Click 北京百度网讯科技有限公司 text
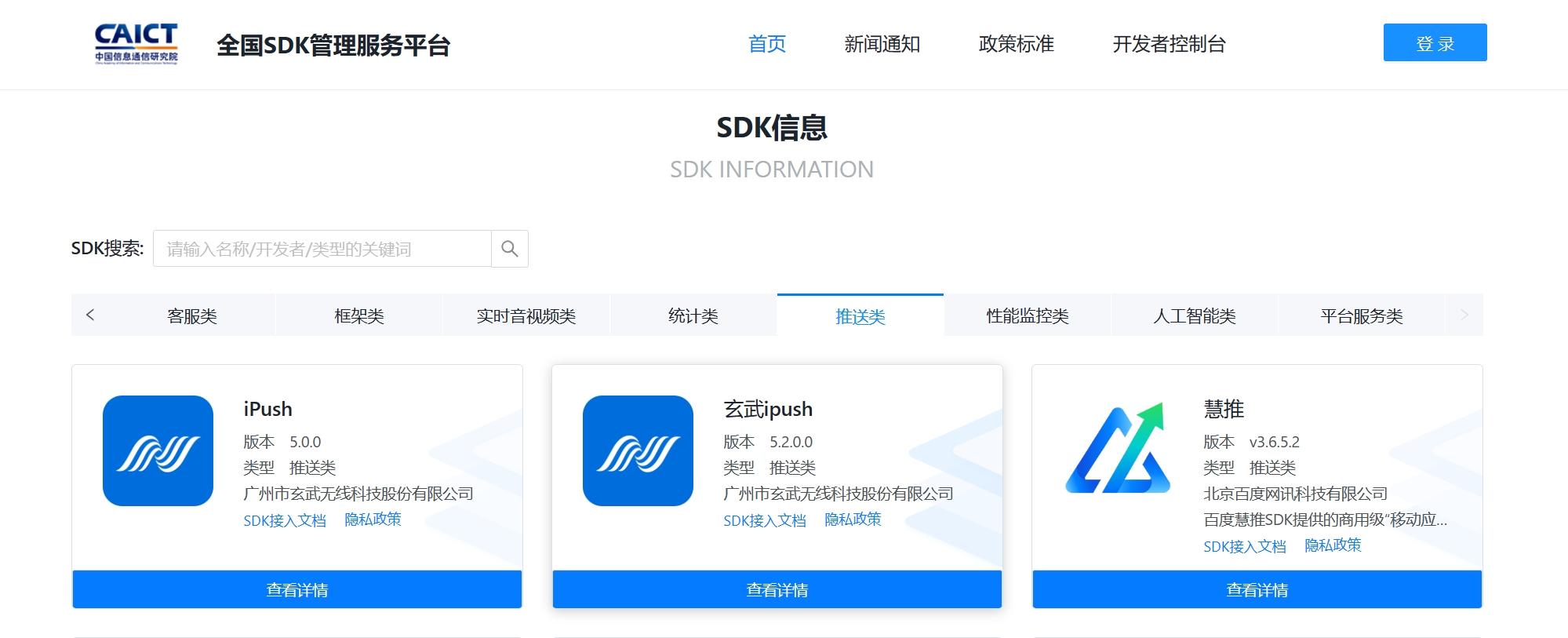This screenshot has height=638, width=1568. coord(1295,494)
